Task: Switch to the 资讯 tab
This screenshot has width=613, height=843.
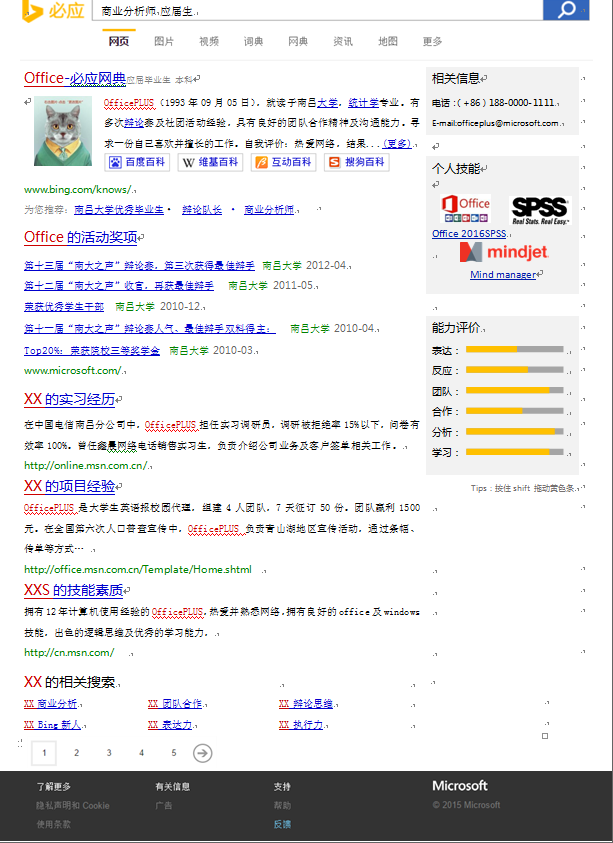Action: click(343, 41)
